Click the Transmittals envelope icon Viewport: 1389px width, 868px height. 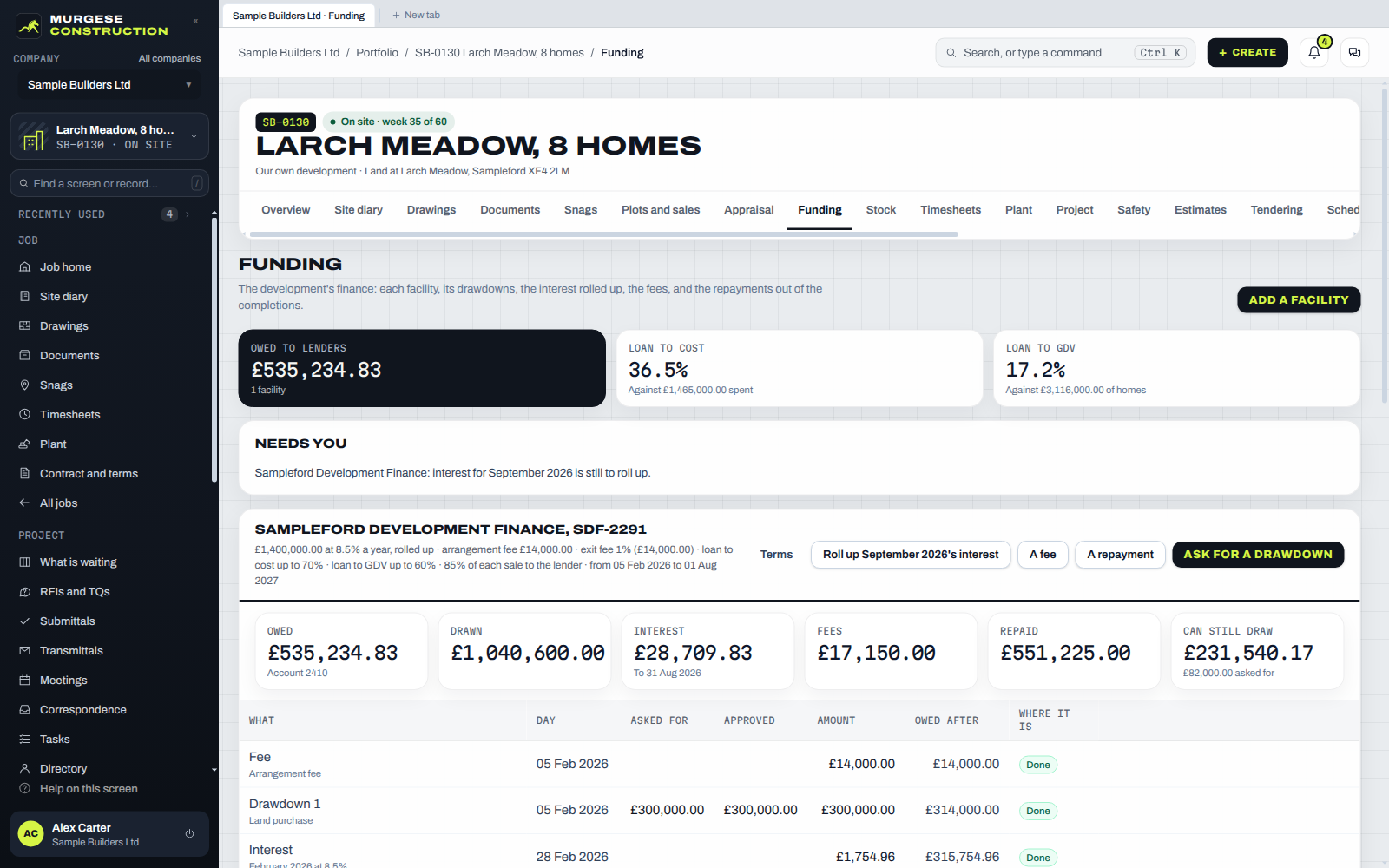pos(24,651)
